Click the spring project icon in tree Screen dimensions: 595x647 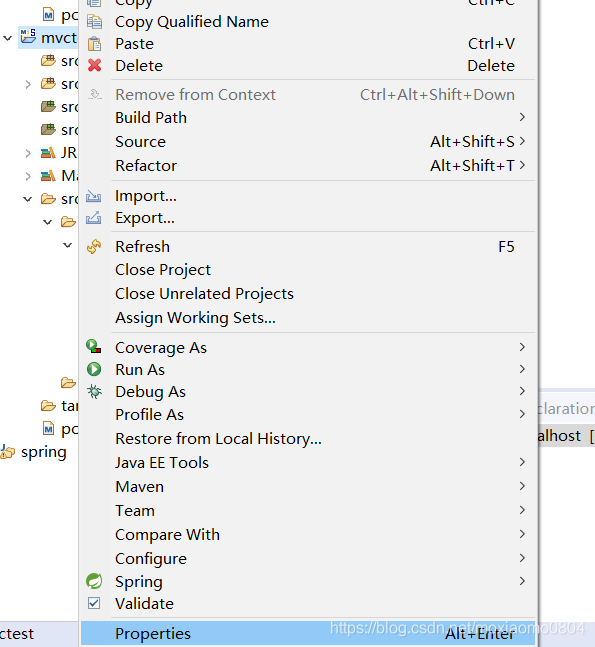pos(8,452)
